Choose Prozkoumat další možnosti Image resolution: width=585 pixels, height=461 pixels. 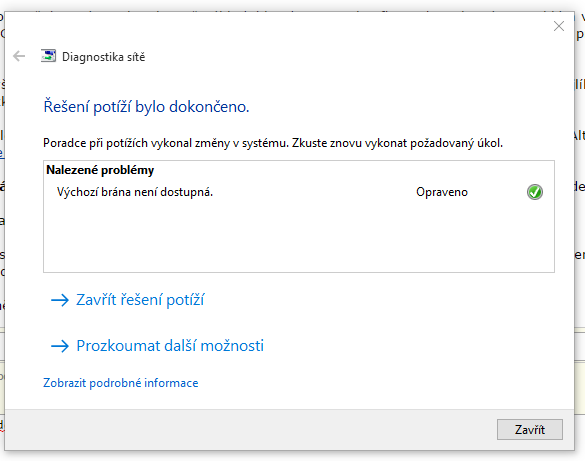click(x=170, y=346)
